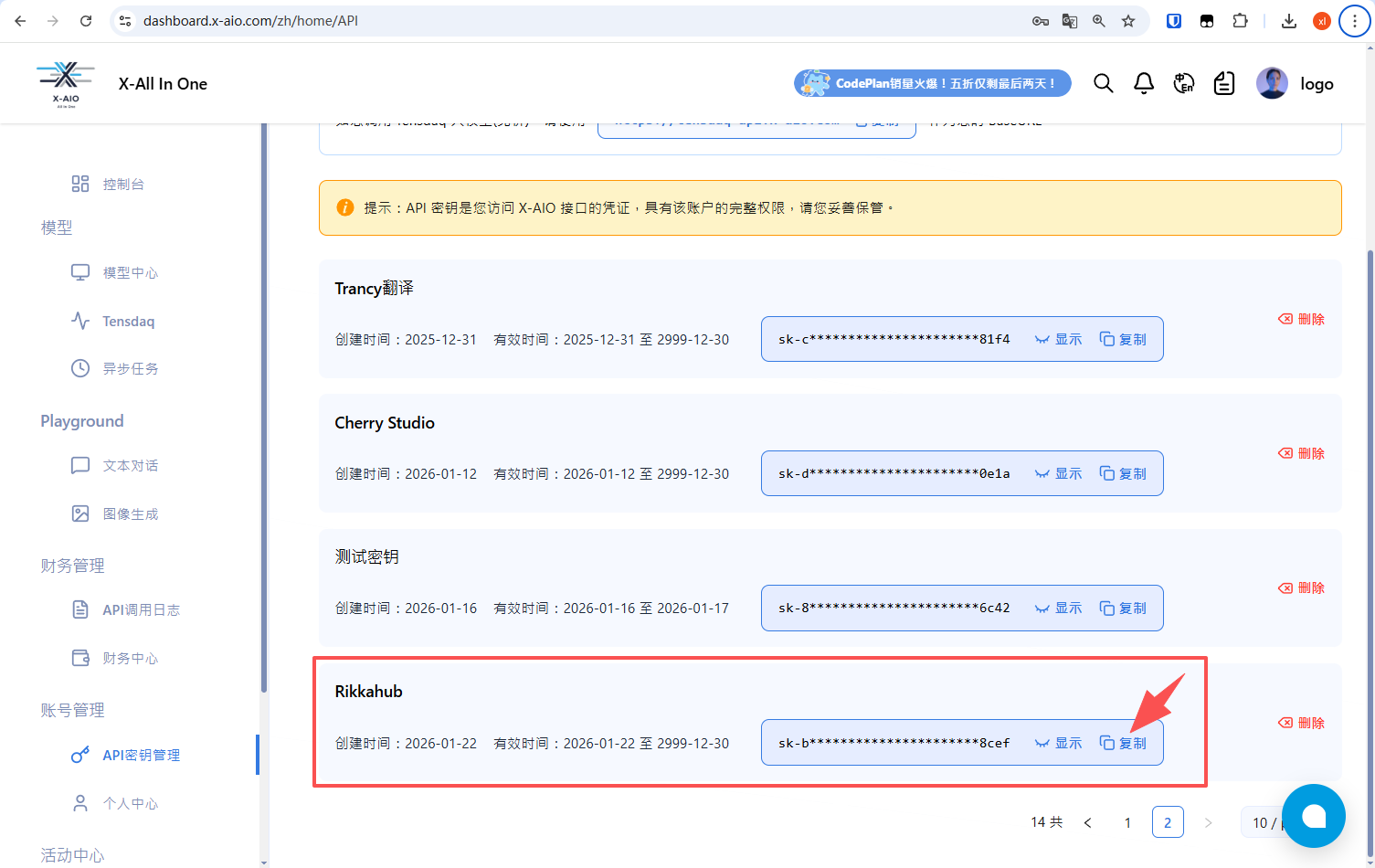The image size is (1375, 868).
Task: Open 控制台 in the sidebar
Action: point(108,184)
